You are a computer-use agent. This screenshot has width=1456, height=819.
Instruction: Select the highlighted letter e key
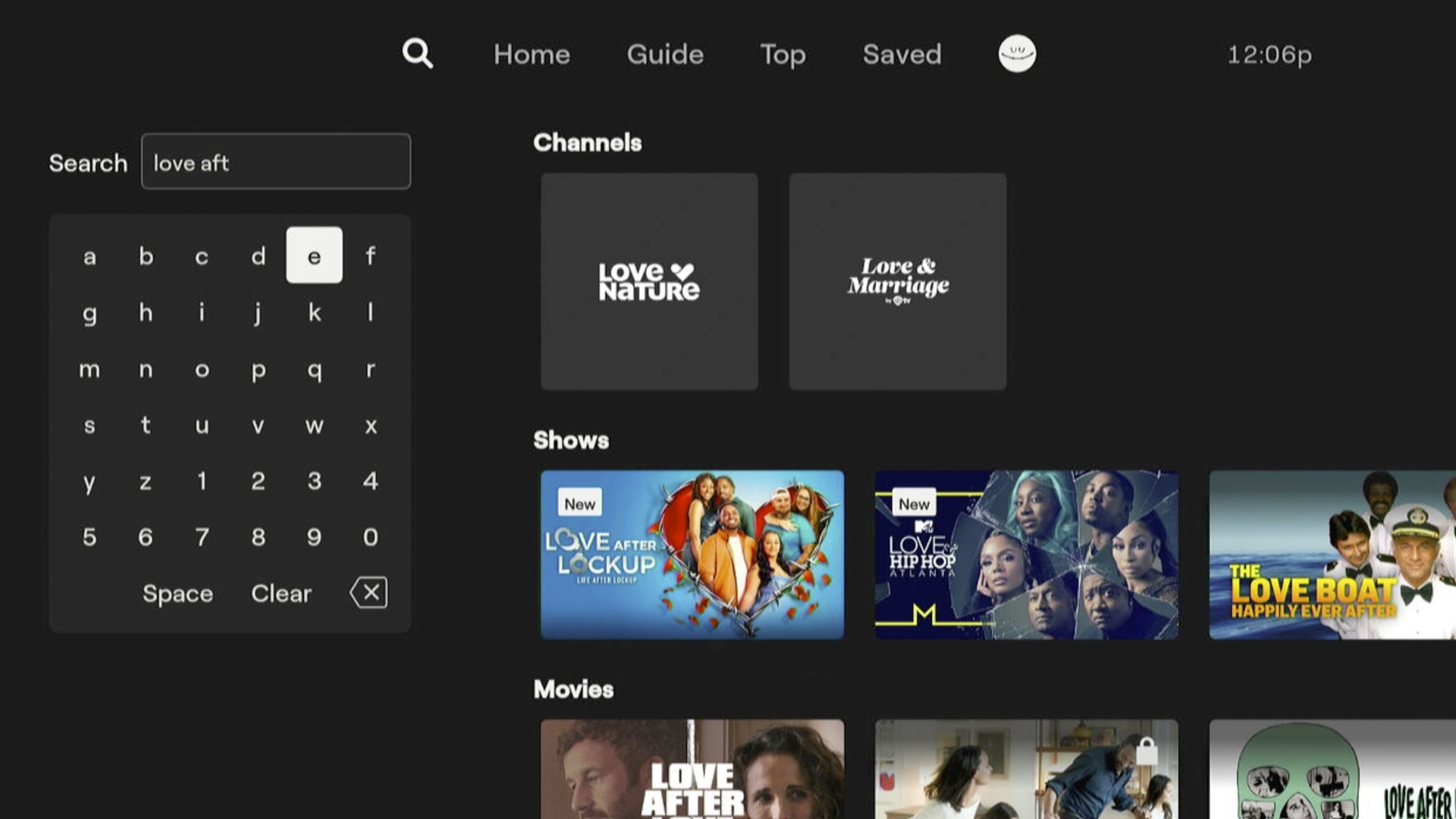click(314, 256)
